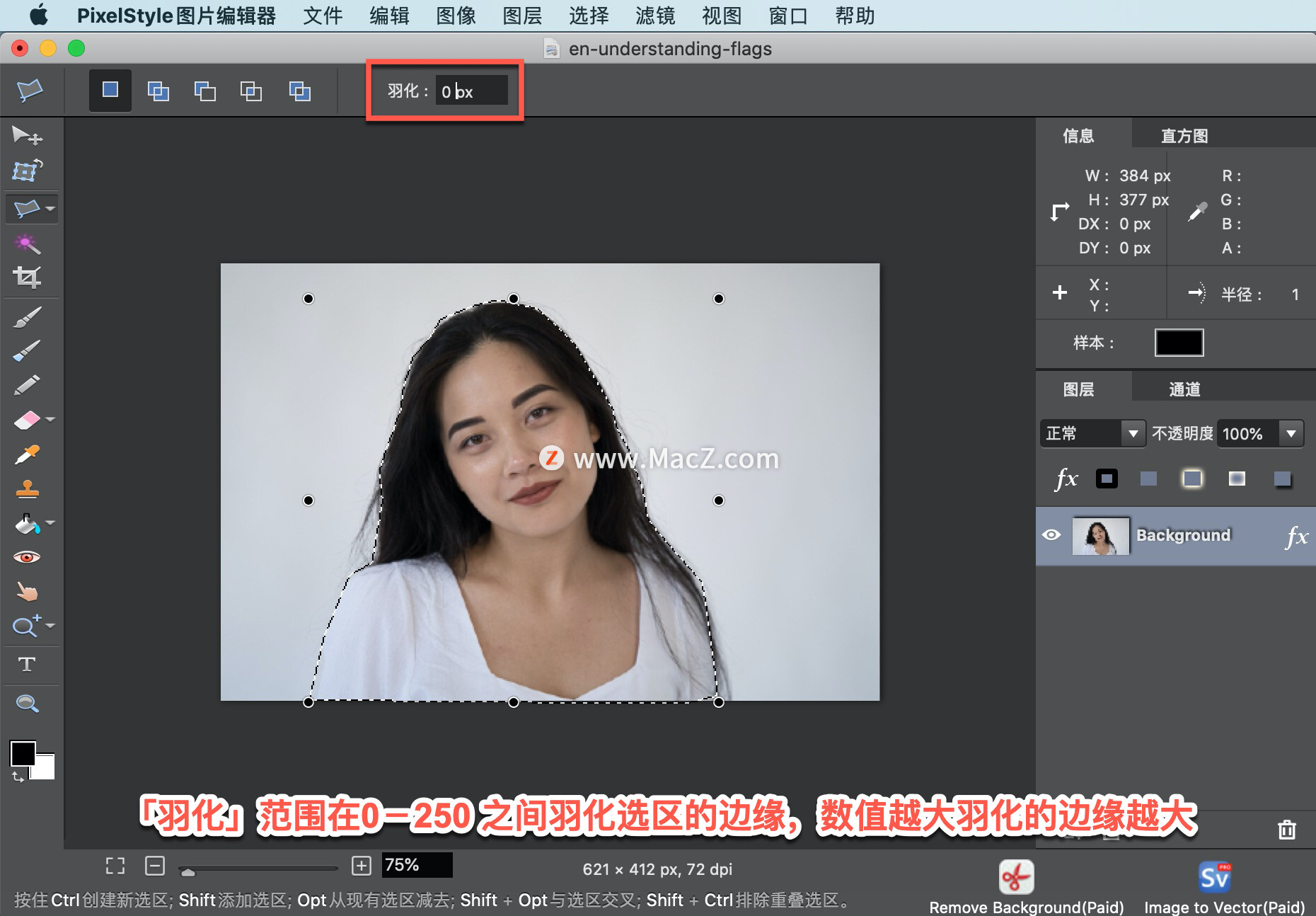Select the Crop tool
The image size is (1316, 916).
pyautogui.click(x=27, y=277)
